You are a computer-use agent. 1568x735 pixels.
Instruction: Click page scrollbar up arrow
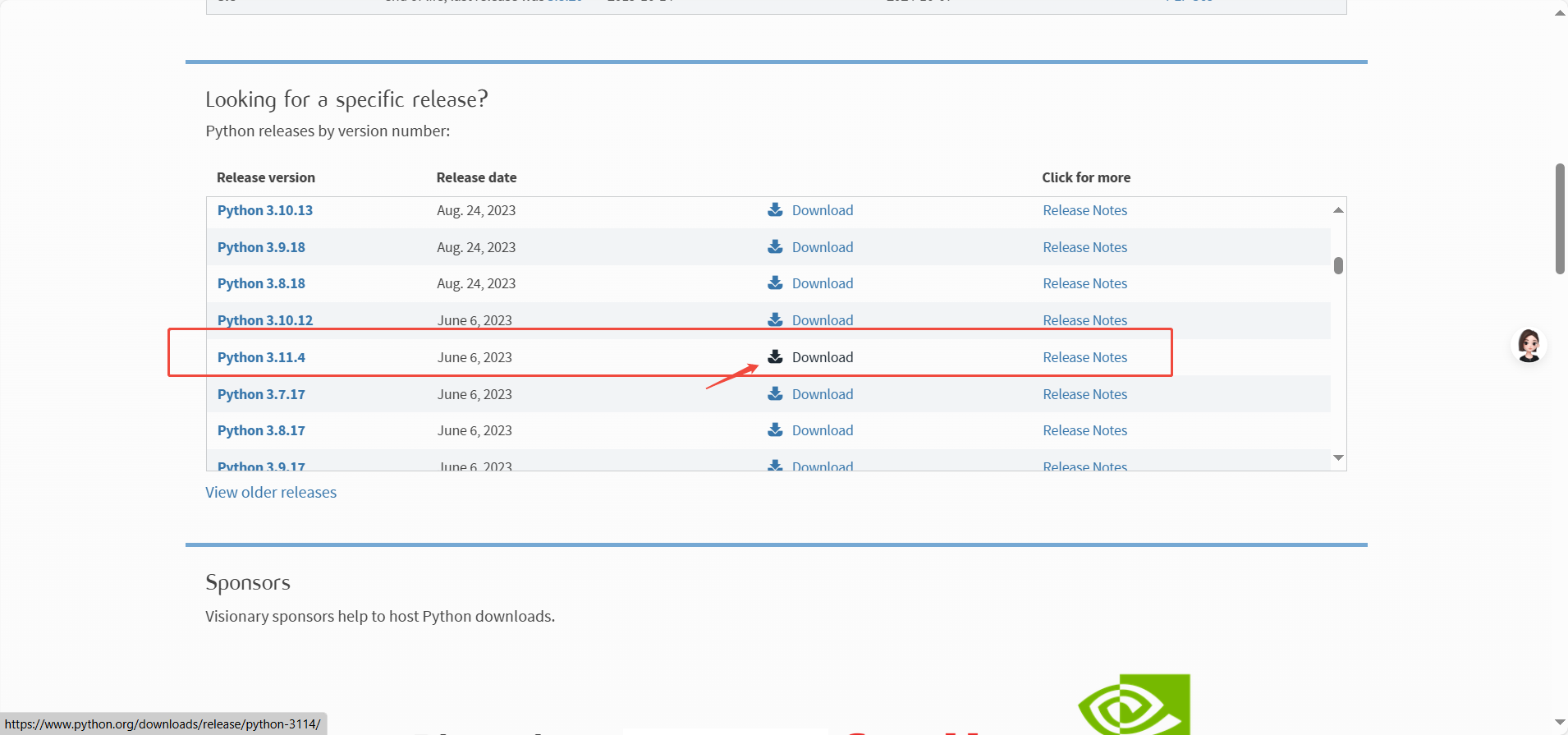[x=1560, y=12]
